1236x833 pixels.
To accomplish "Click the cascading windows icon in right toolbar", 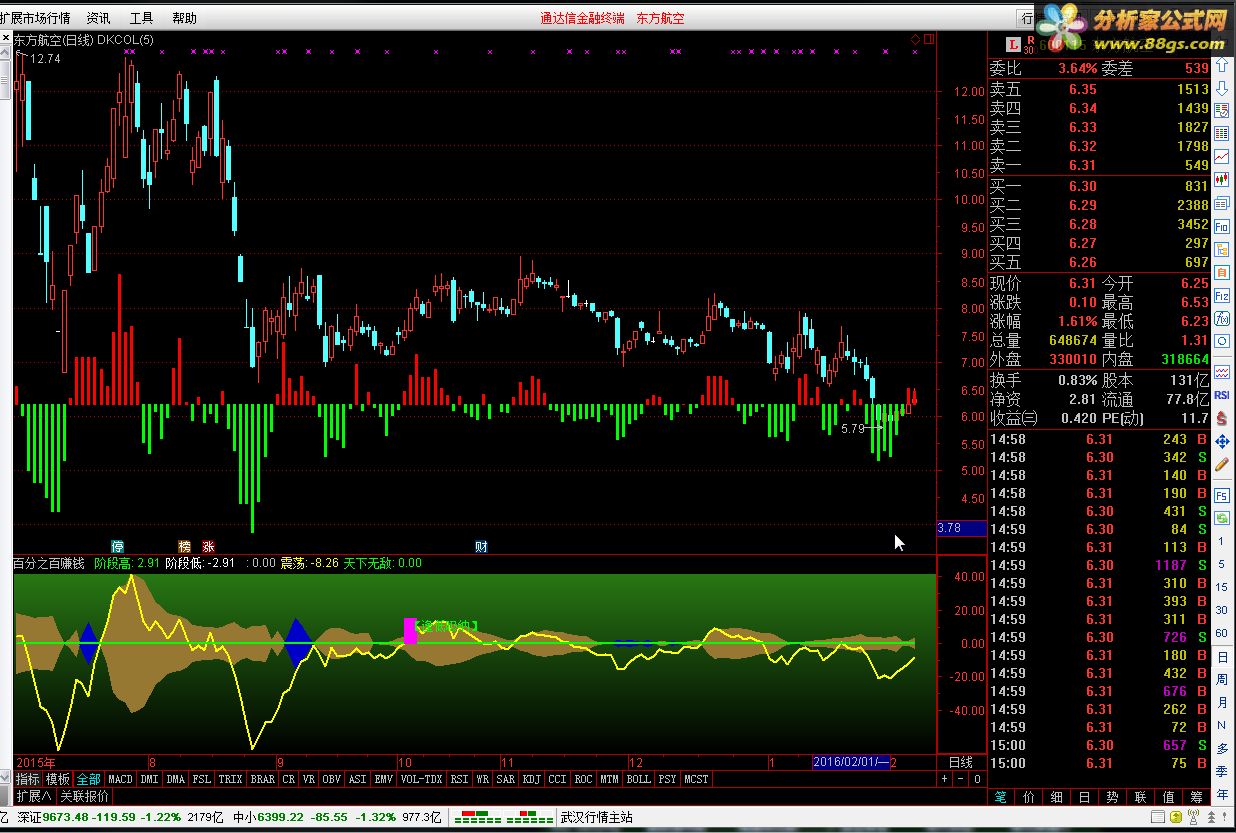I will [x=1222, y=203].
